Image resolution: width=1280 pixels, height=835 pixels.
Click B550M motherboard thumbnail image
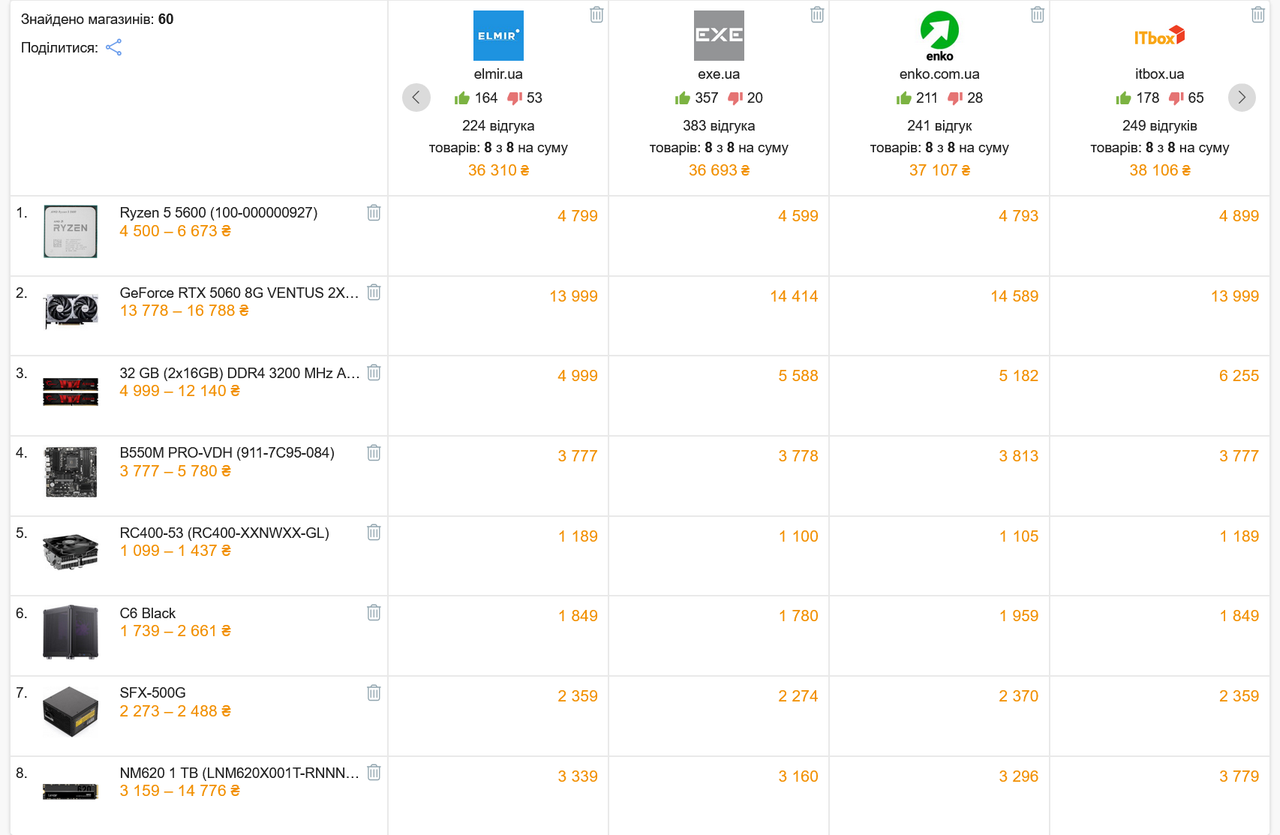70,471
